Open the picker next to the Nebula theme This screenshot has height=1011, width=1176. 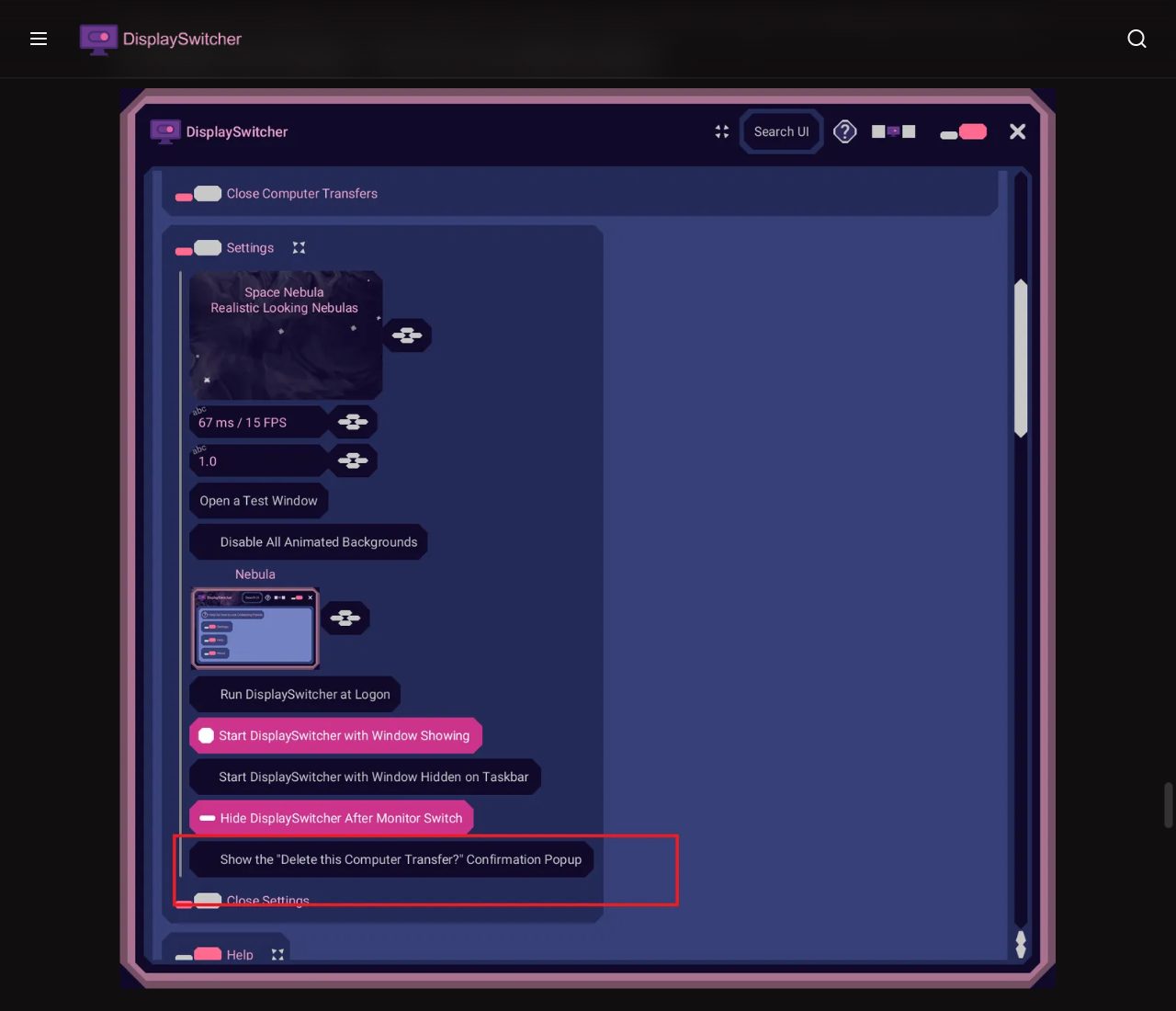pos(345,619)
